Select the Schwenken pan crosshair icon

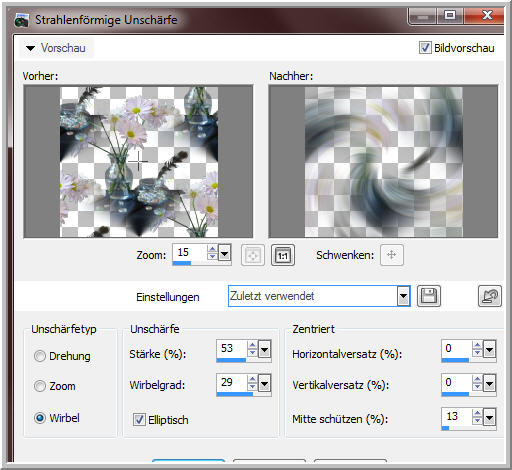click(x=392, y=255)
